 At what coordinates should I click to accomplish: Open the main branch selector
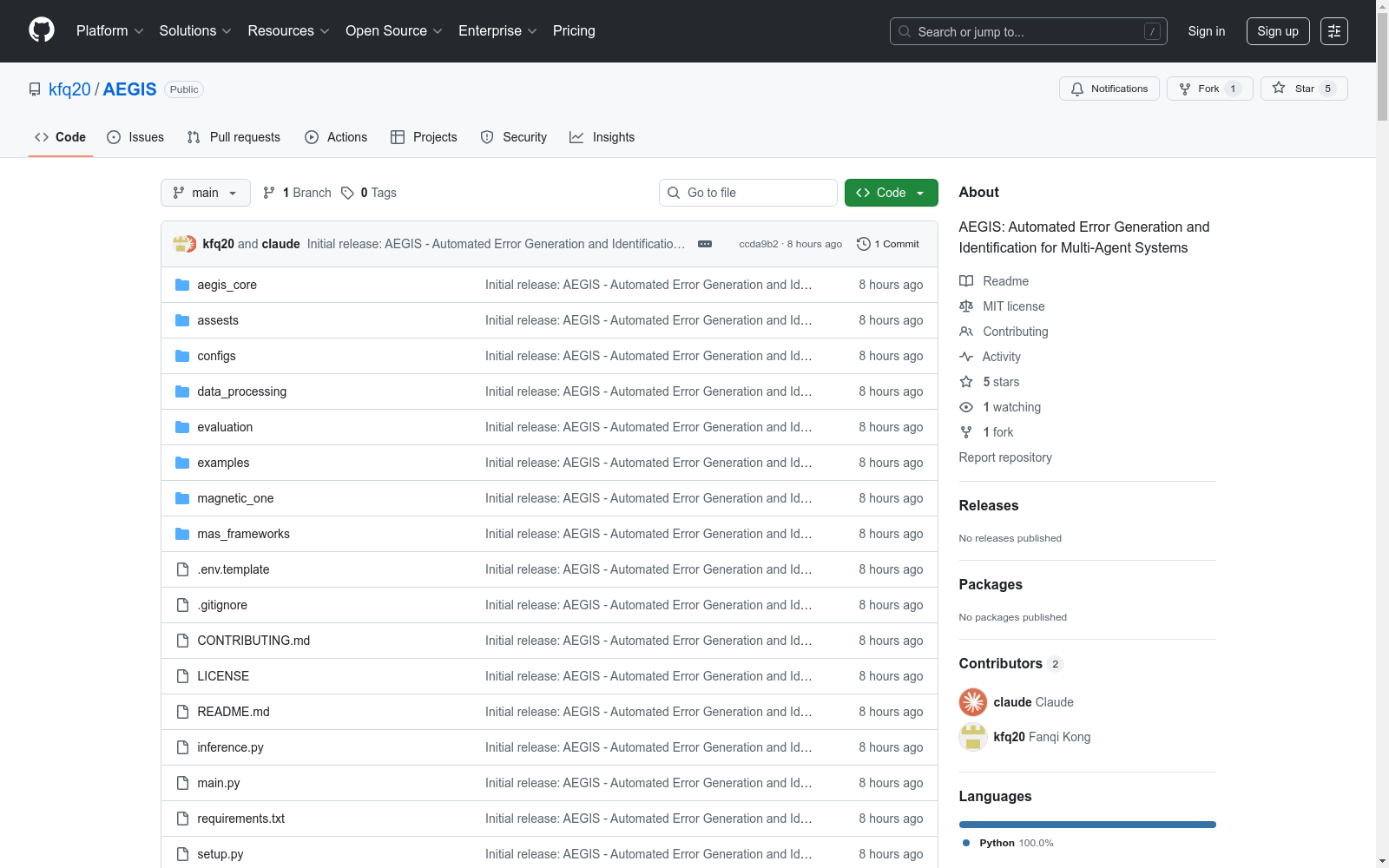[x=206, y=193]
